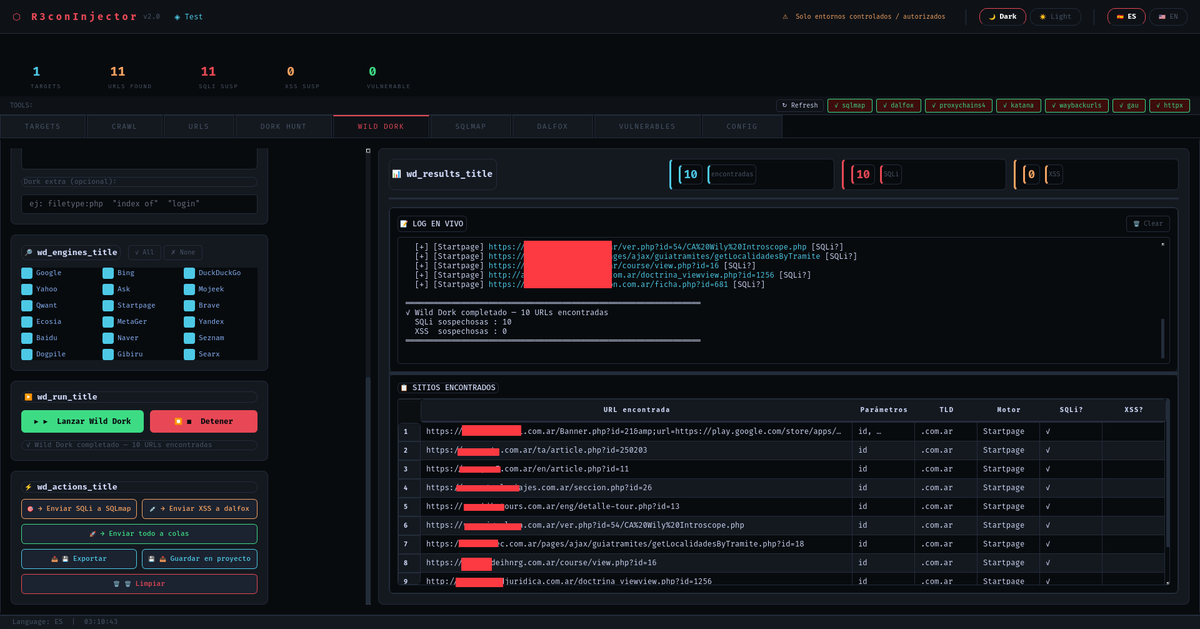Click Guardar en proyecto button
This screenshot has width=1200, height=629.
tap(199, 559)
